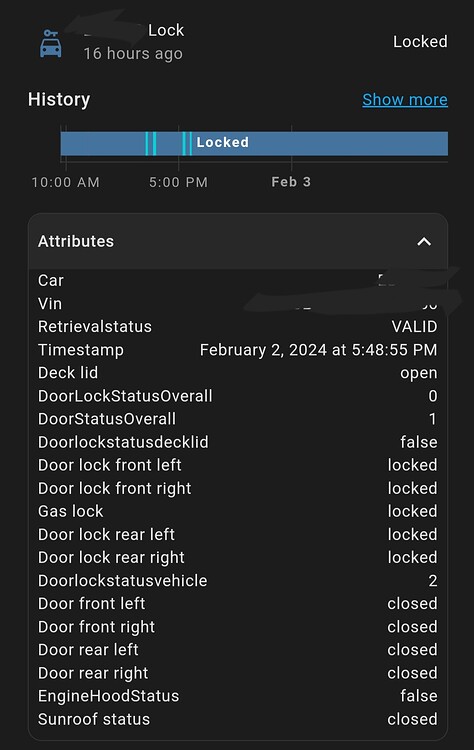Select the Timestamp attribute row
Screen dimensions: 474x750
pos(238,350)
